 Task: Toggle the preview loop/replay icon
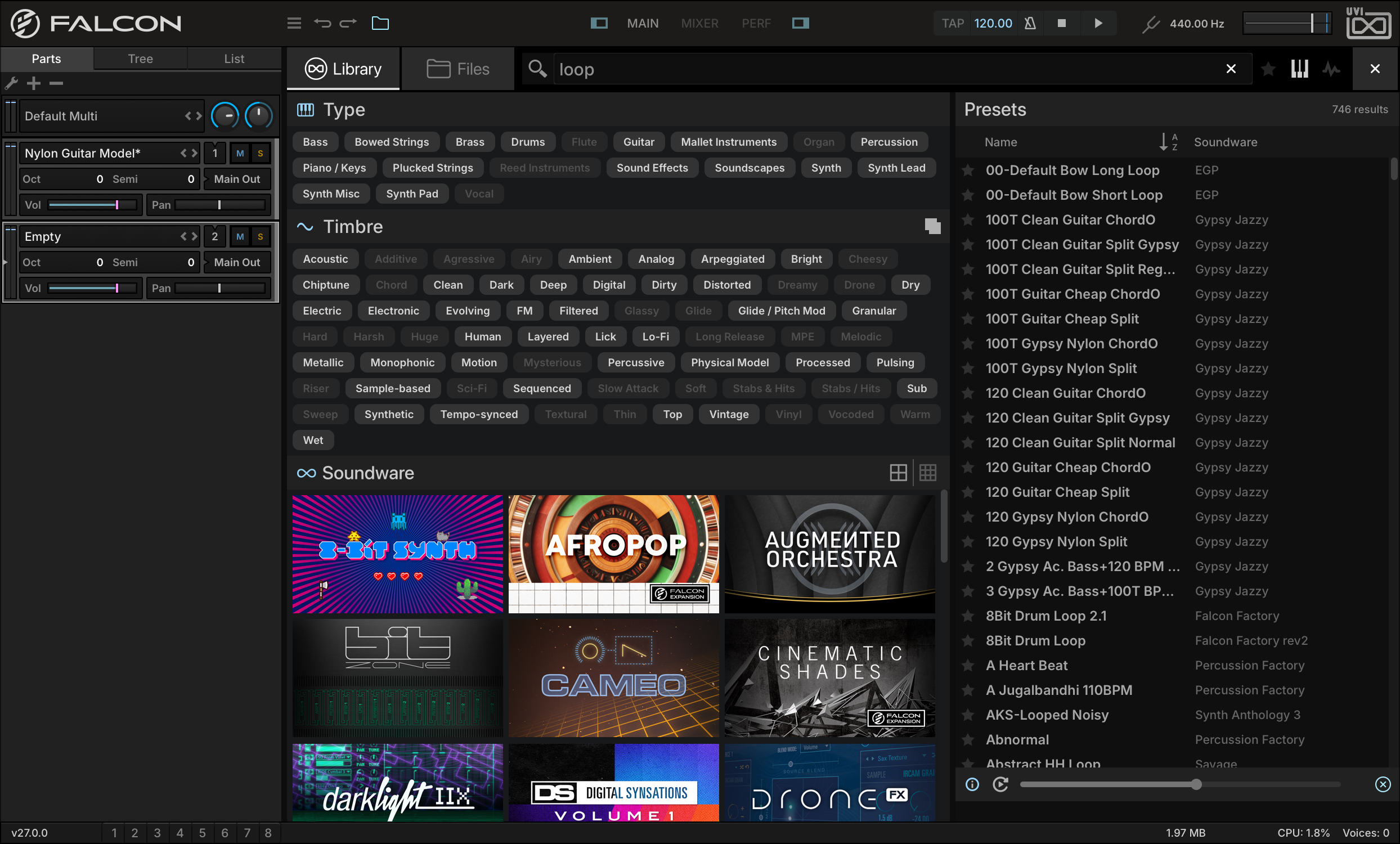coord(1000,784)
